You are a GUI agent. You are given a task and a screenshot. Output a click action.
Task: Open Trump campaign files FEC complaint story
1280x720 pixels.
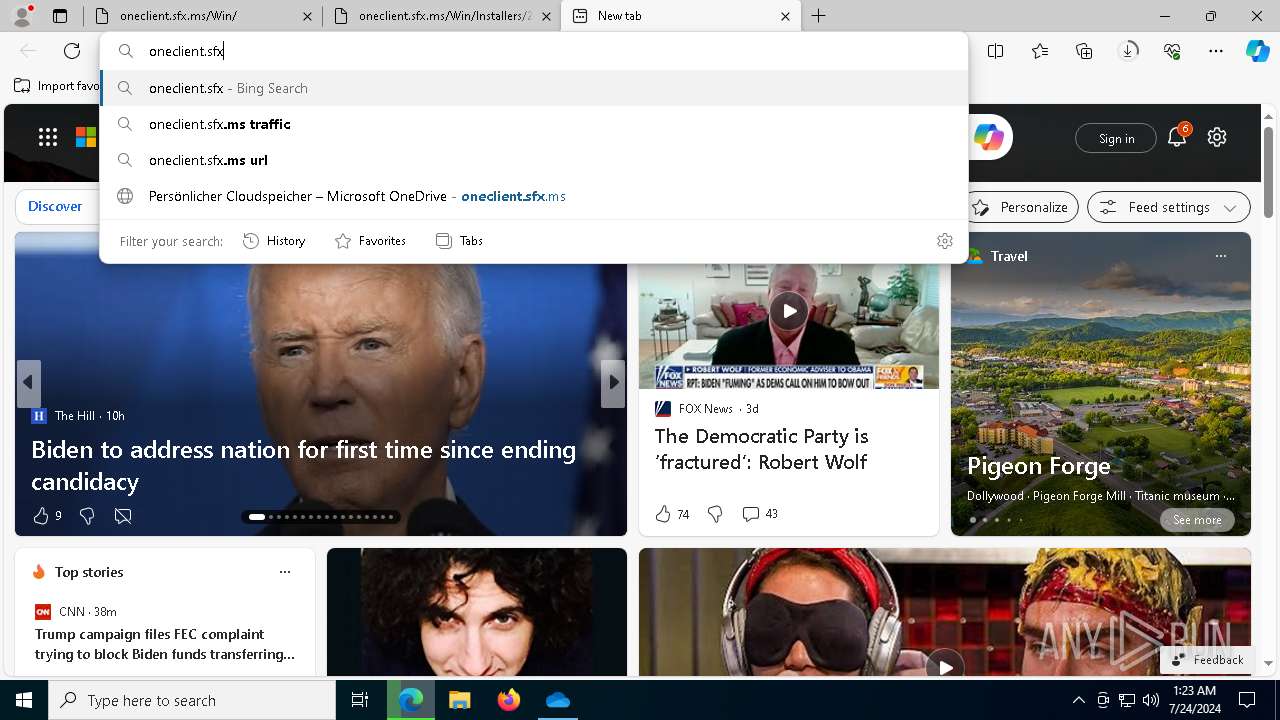[x=165, y=644]
